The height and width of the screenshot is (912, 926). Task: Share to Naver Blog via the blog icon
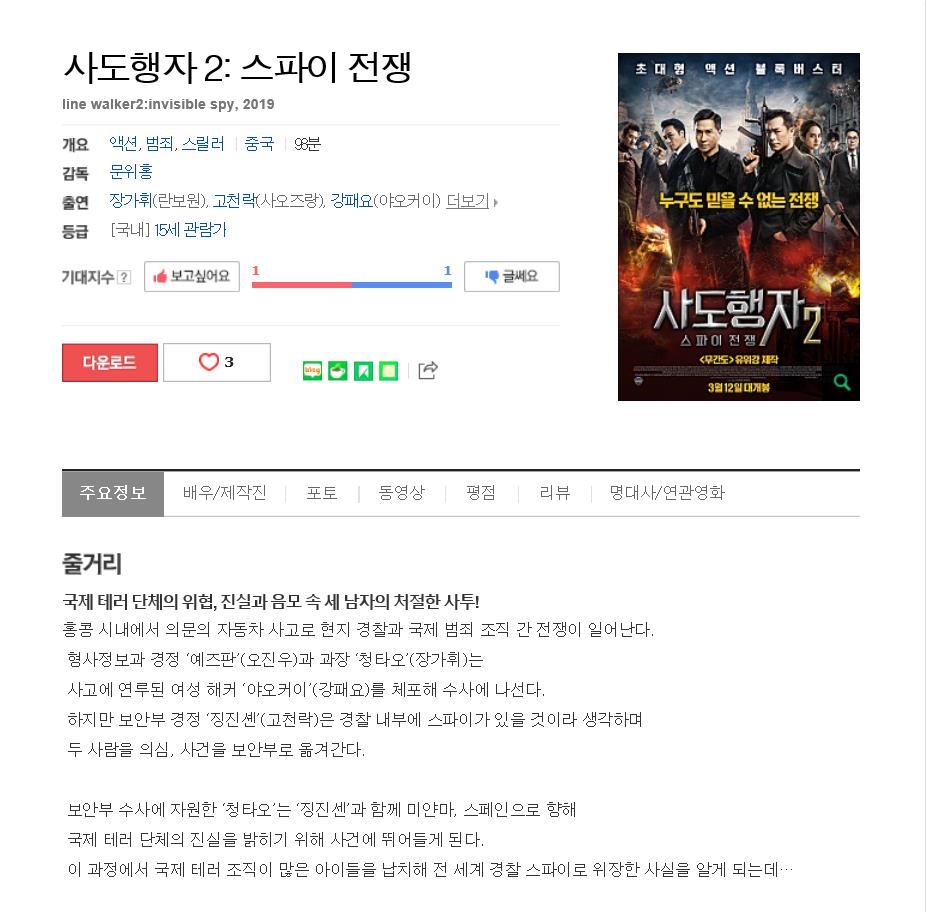pyautogui.click(x=312, y=370)
